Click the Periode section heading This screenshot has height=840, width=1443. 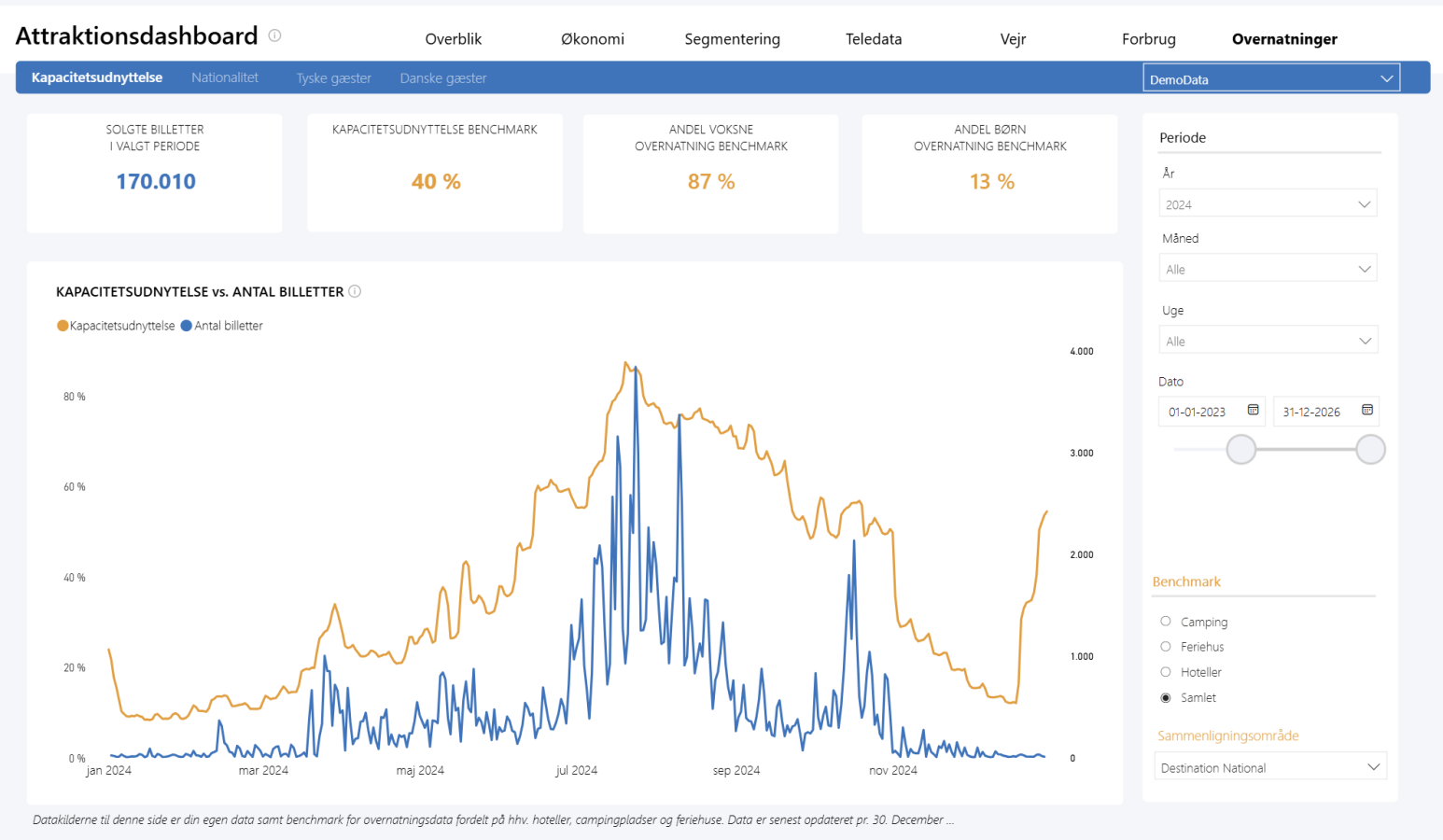1183,137
